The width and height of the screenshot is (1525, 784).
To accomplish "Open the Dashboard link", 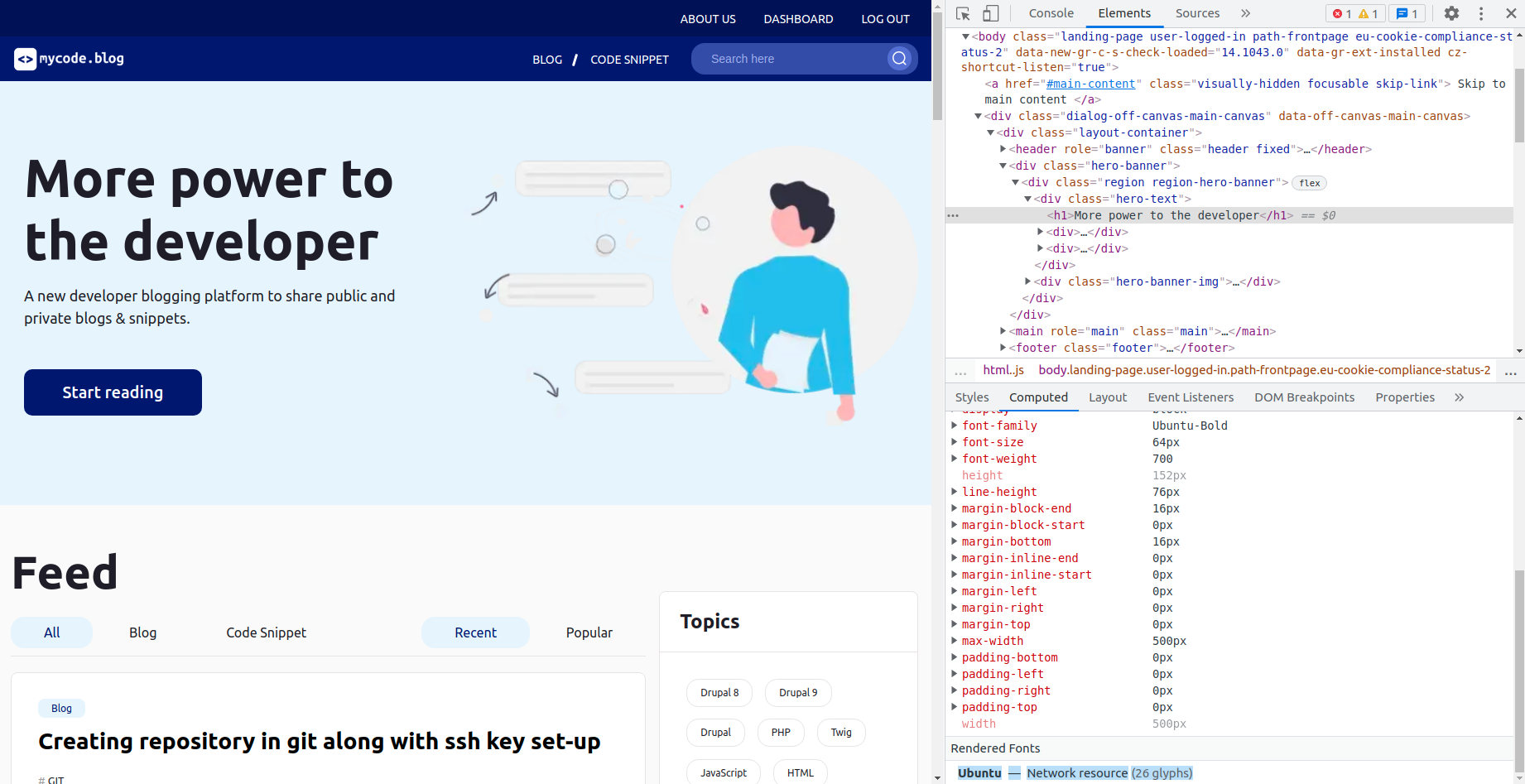I will tap(798, 19).
